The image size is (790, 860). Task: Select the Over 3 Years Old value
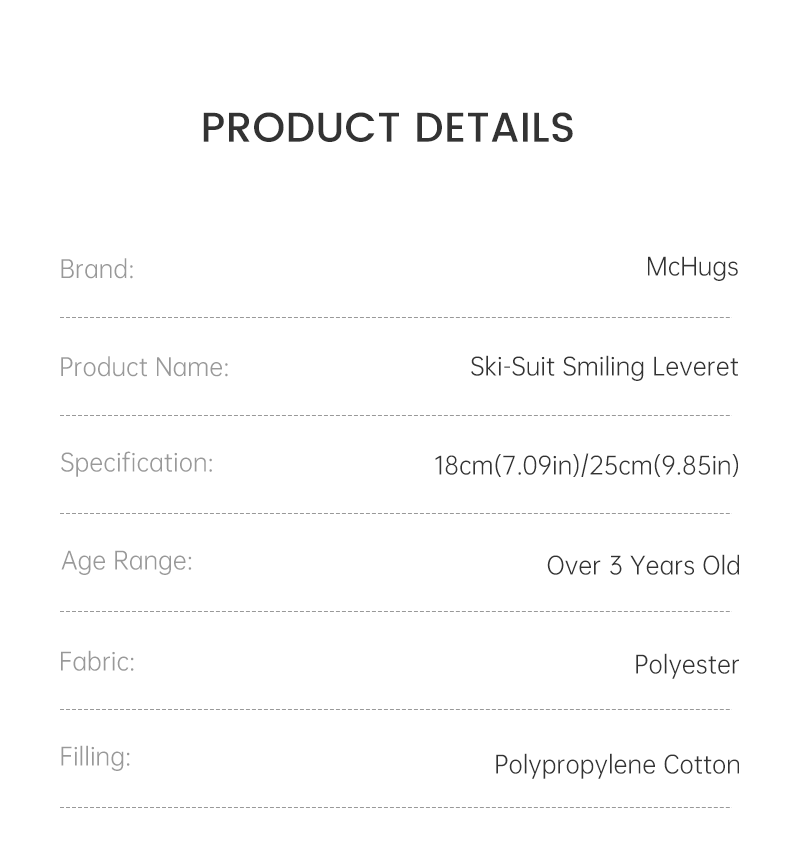click(x=643, y=565)
